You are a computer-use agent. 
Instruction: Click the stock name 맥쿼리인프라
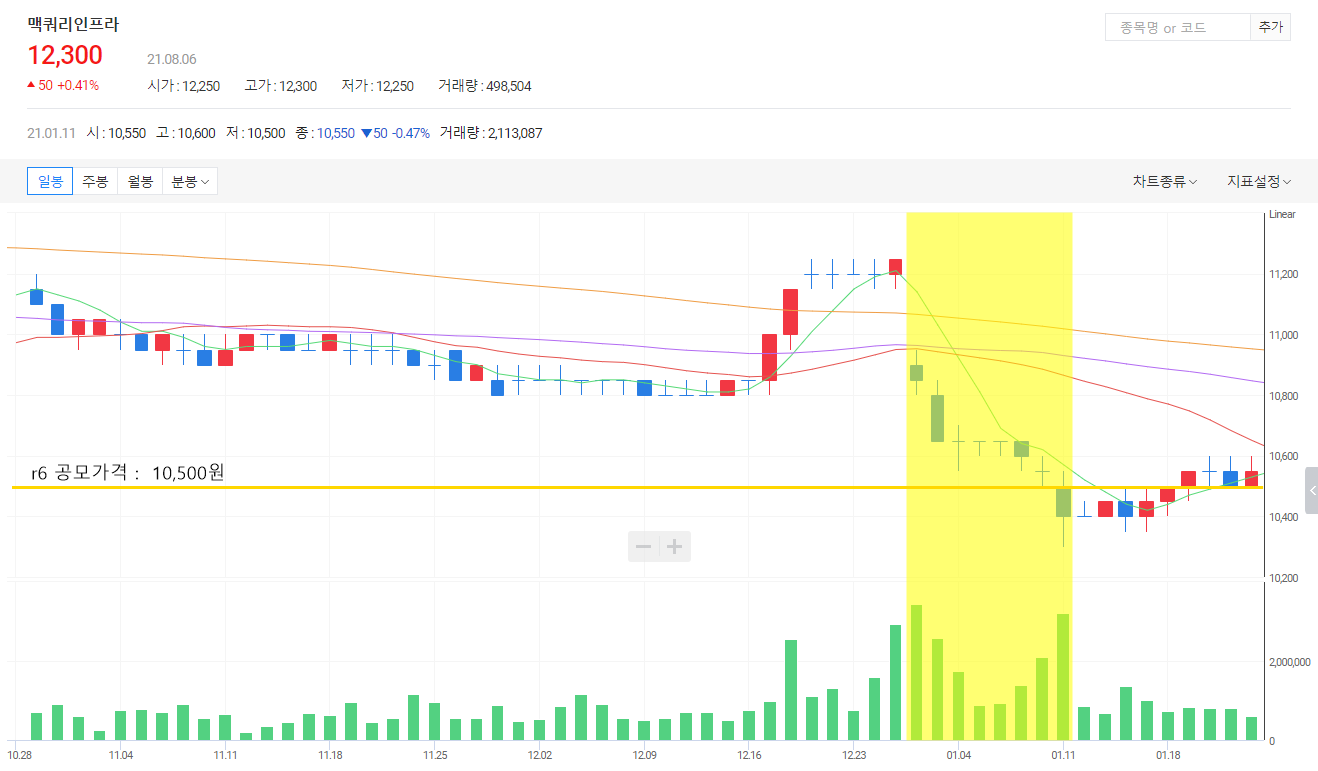tap(73, 25)
